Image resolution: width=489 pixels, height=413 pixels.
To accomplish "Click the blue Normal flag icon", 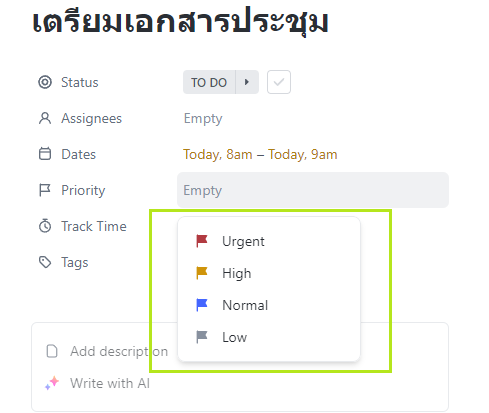I will (202, 305).
